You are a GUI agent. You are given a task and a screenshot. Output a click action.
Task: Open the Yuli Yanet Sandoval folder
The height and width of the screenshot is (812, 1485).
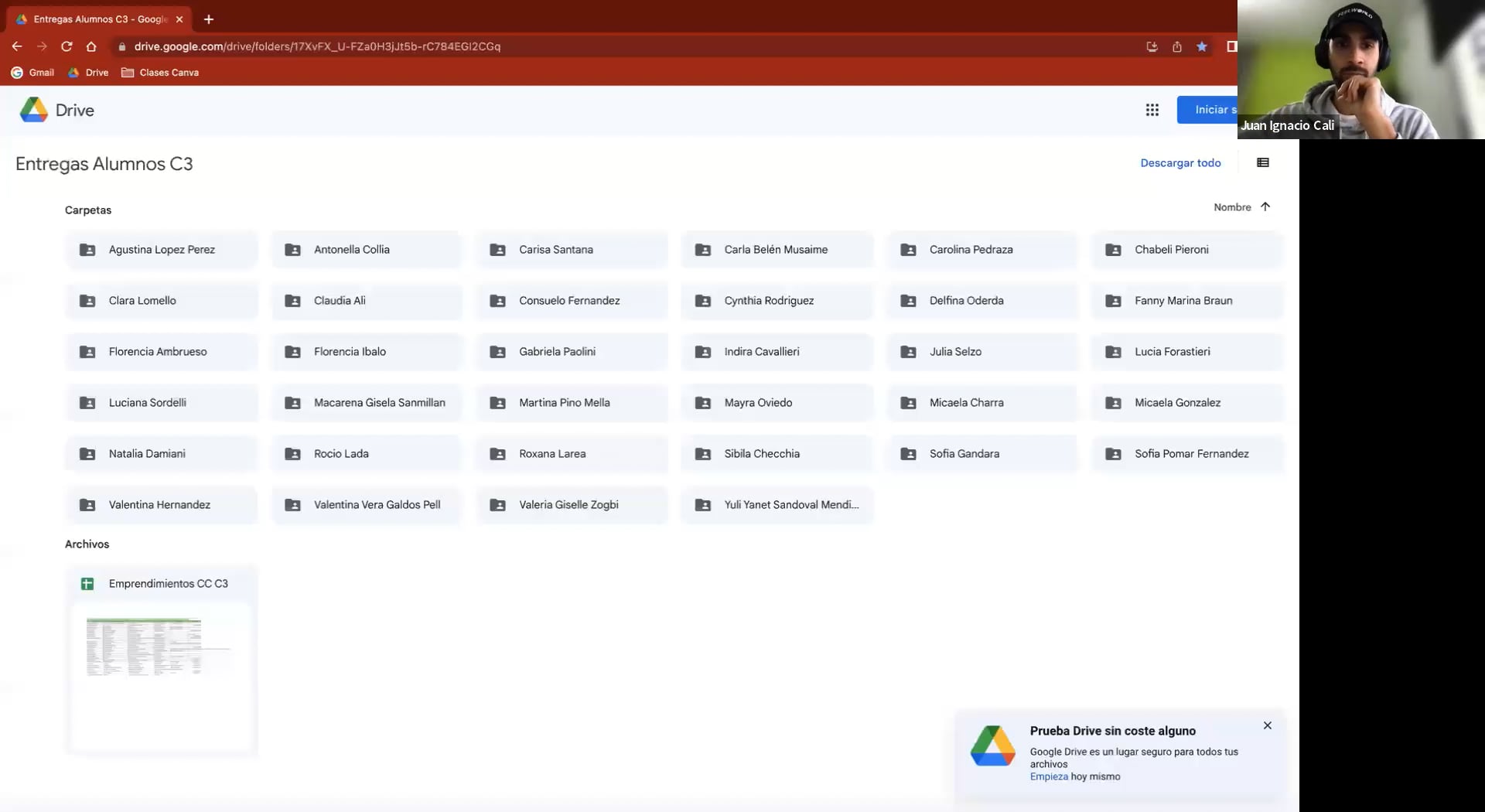(777, 504)
